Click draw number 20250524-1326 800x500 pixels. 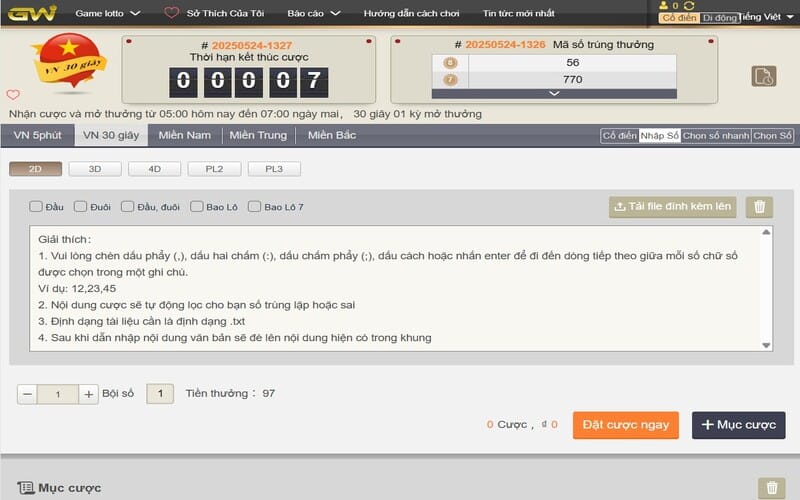click(505, 44)
